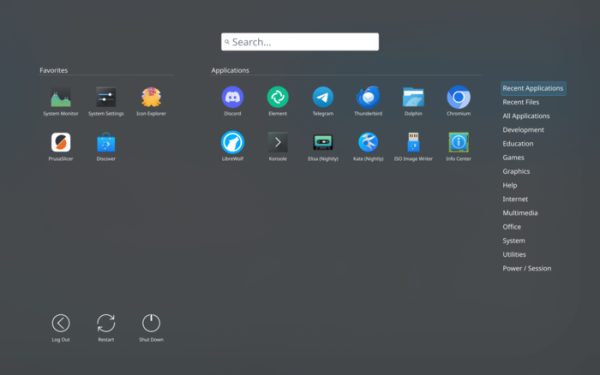The image size is (600, 375).
Task: Open the Development category
Action: coord(523,130)
